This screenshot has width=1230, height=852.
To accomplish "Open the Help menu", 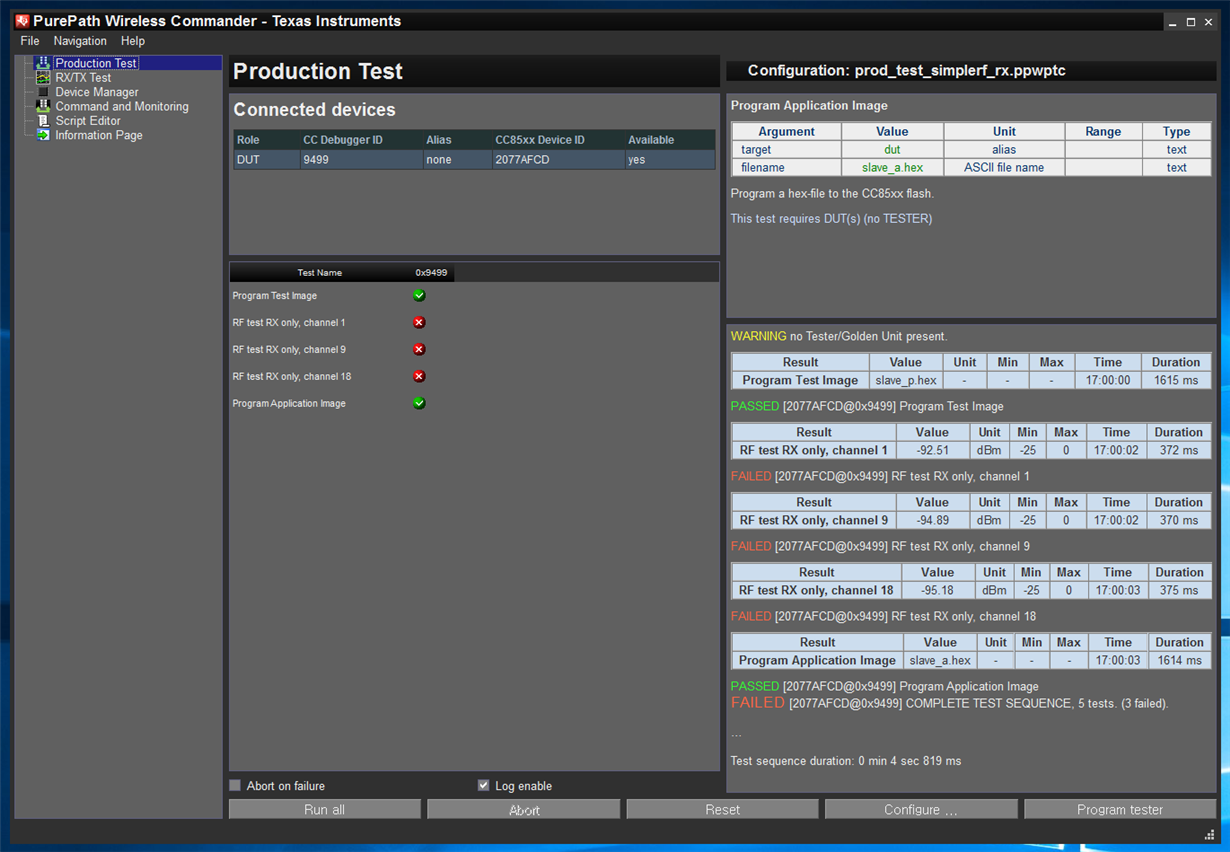I will click(133, 41).
